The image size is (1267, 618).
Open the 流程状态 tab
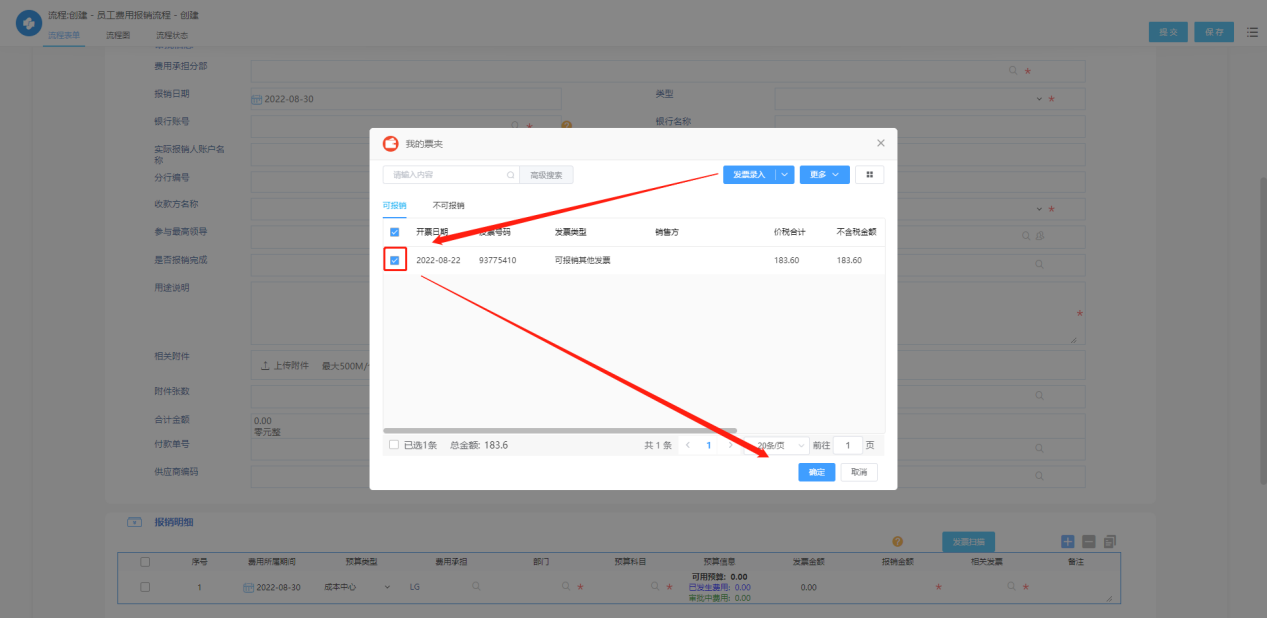[x=172, y=35]
